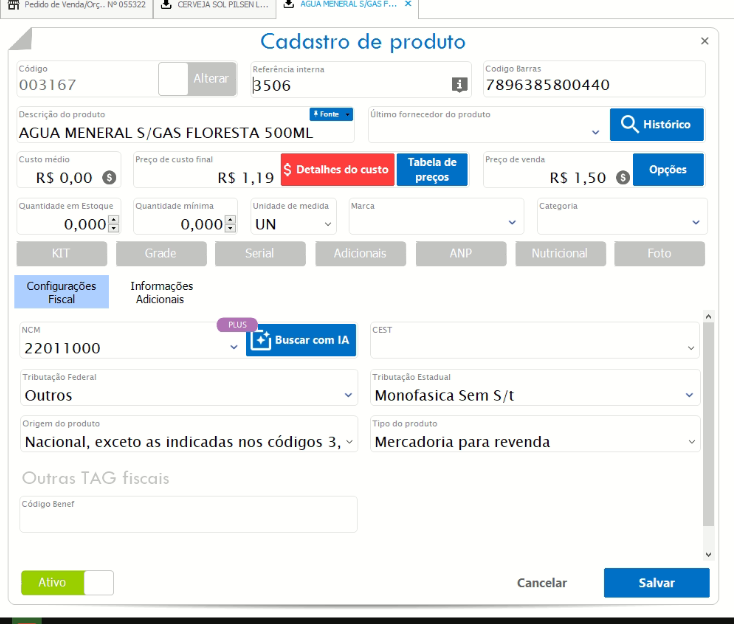Close the Cadastro de produto dialog
This screenshot has height=624, width=734.
point(704,41)
